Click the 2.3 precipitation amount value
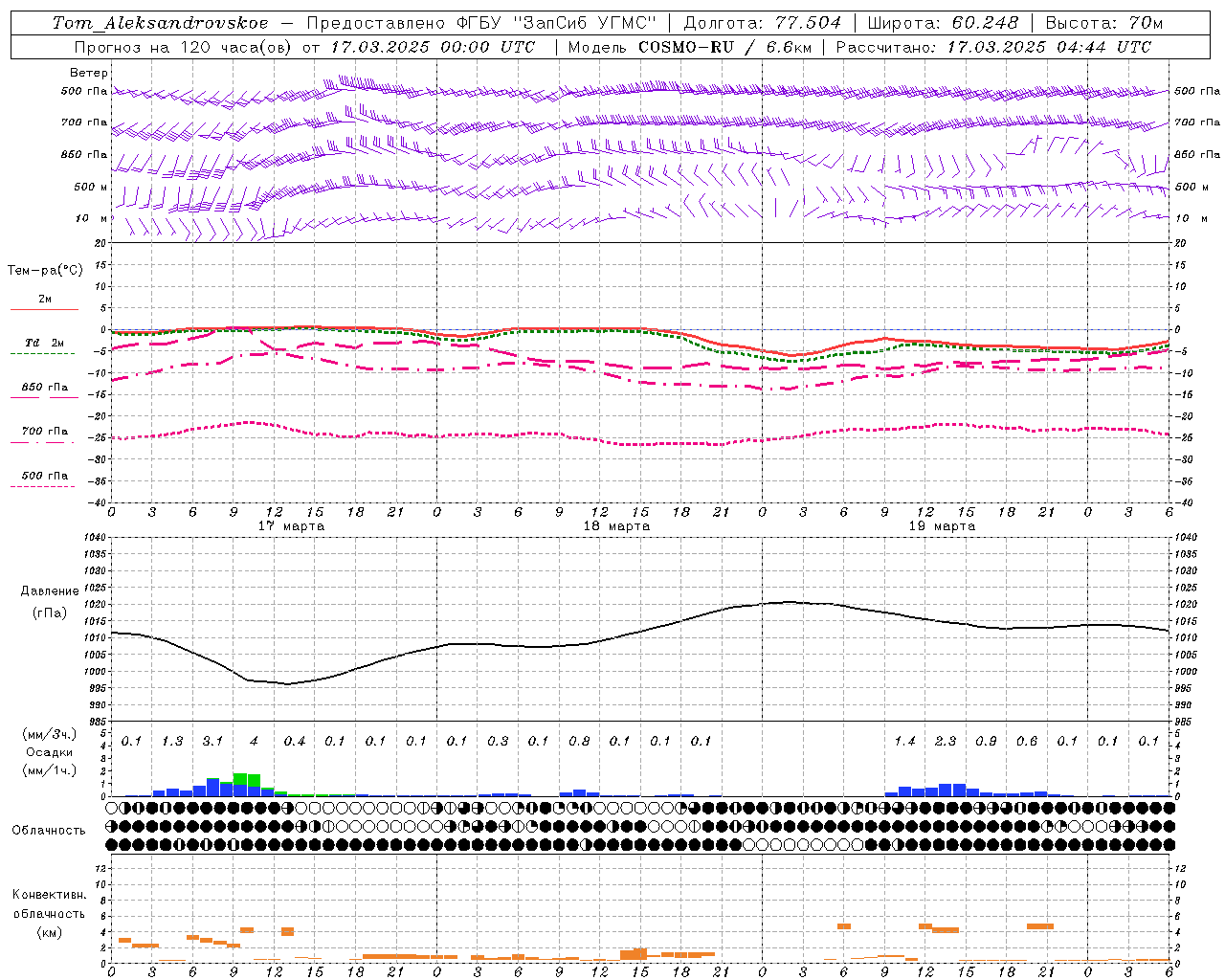 945,742
